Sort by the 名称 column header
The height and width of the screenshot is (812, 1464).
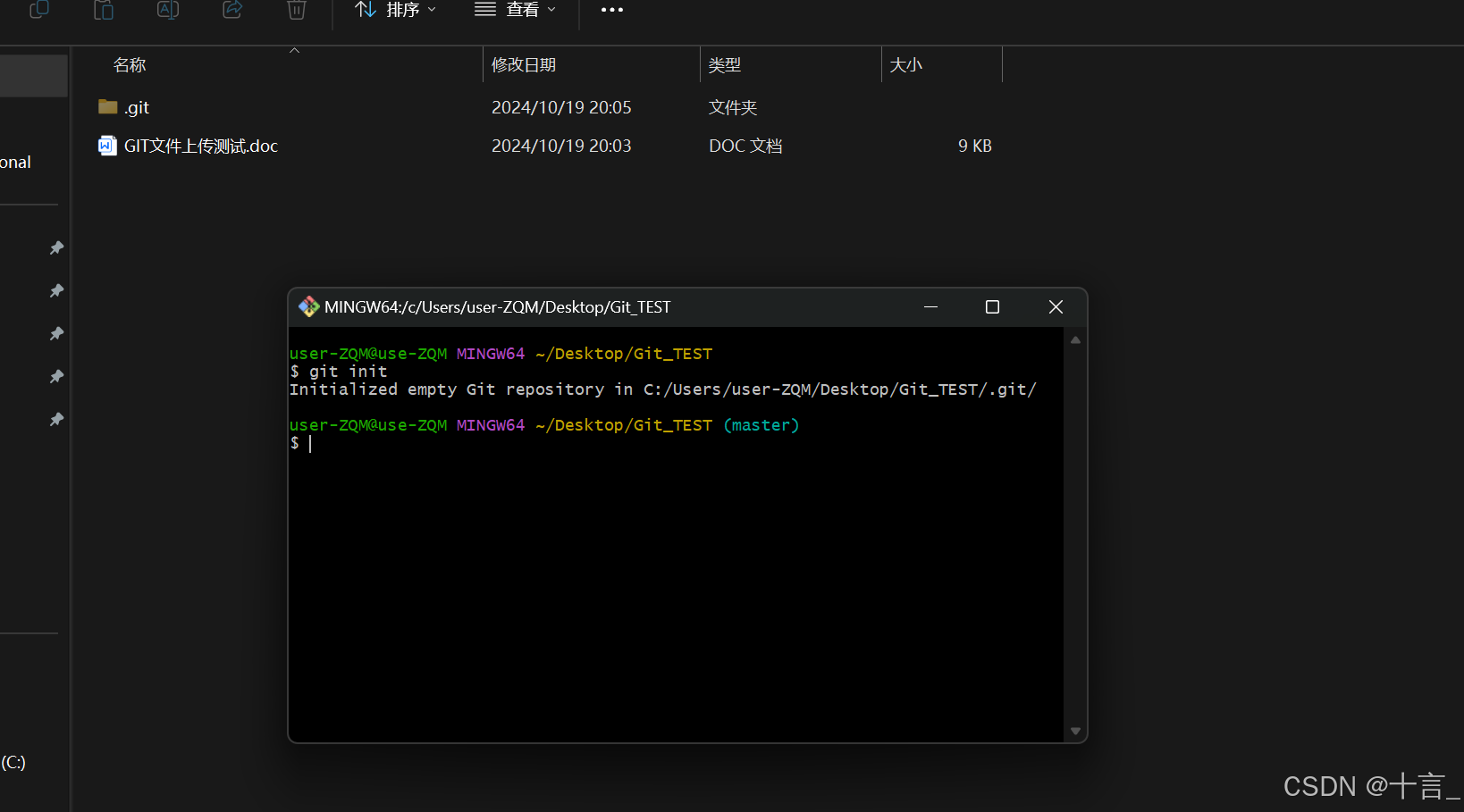click(x=130, y=65)
